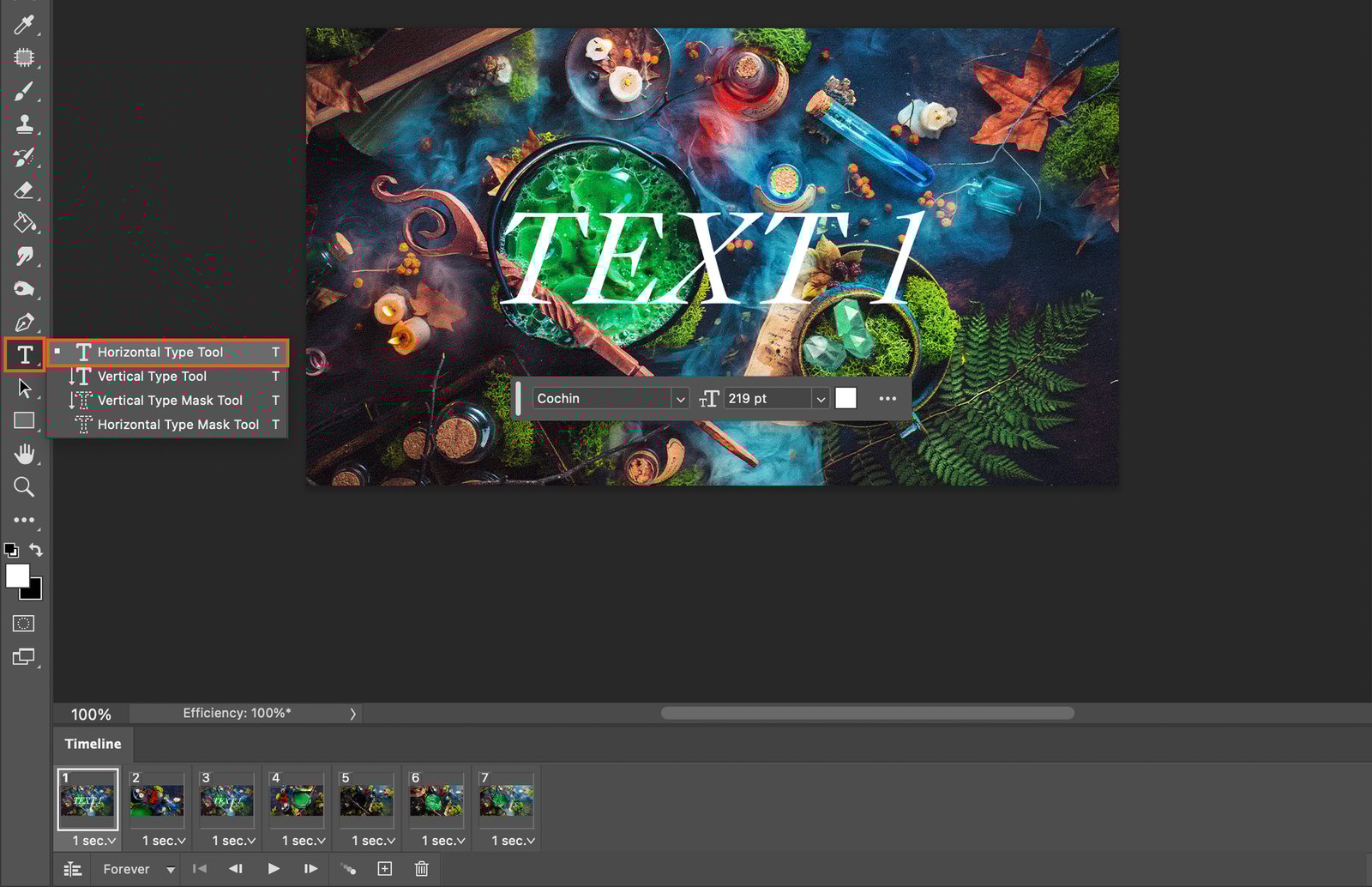Expand the 219 pt font size dropdown

pyautogui.click(x=820, y=399)
